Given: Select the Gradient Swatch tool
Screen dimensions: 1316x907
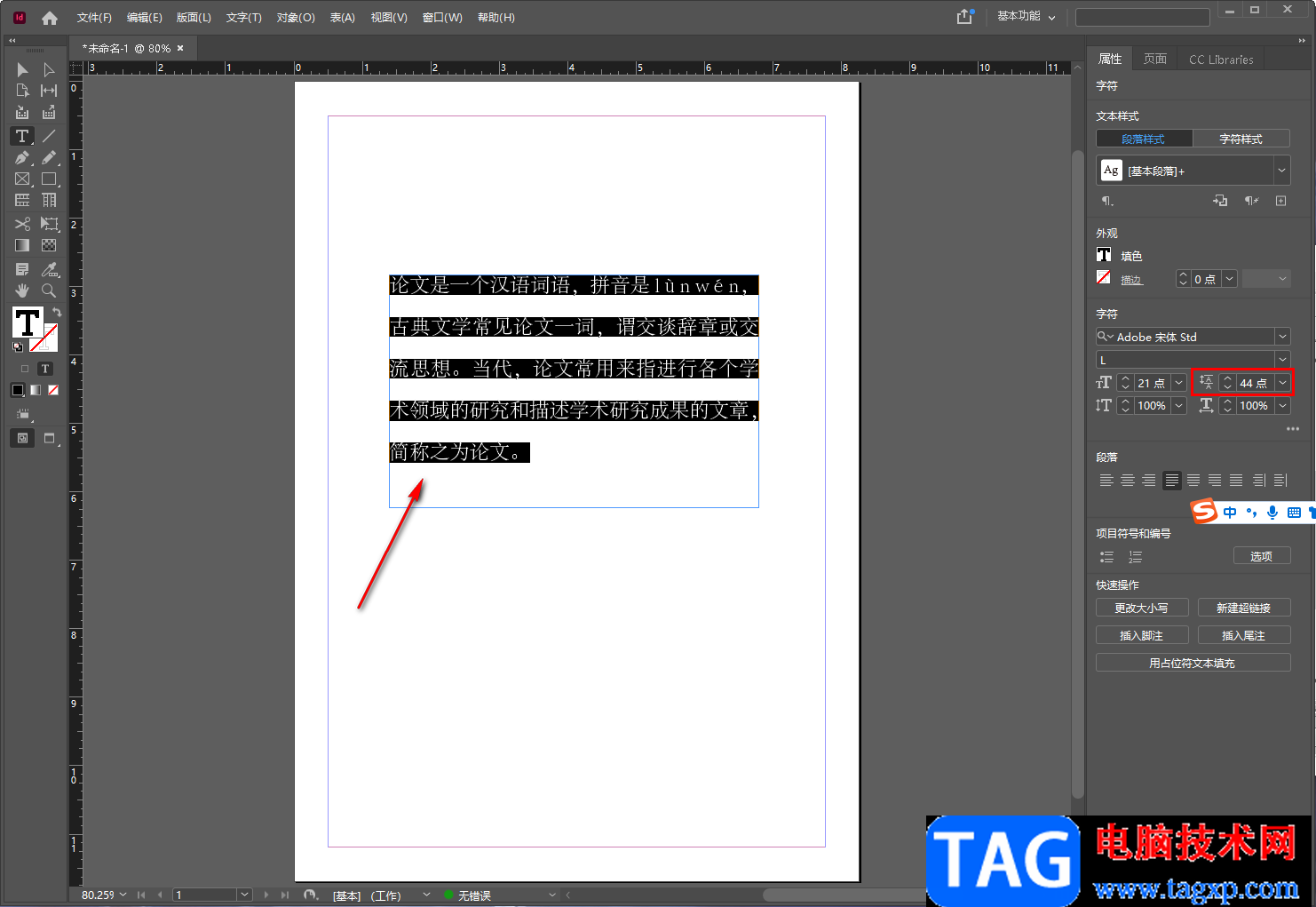Looking at the screenshot, I should coord(22,245).
